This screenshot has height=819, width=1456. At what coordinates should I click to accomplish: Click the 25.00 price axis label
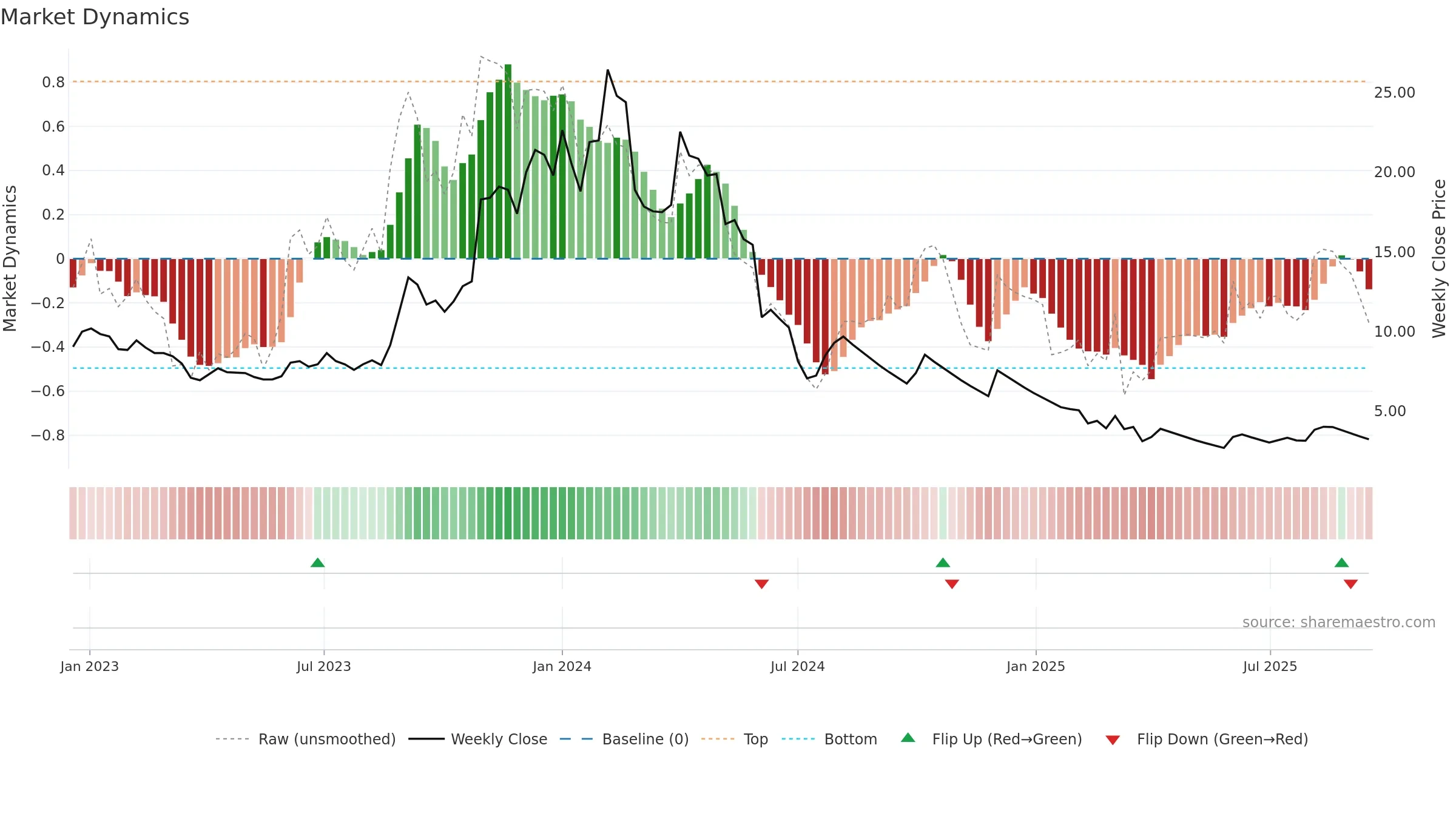pyautogui.click(x=1395, y=93)
